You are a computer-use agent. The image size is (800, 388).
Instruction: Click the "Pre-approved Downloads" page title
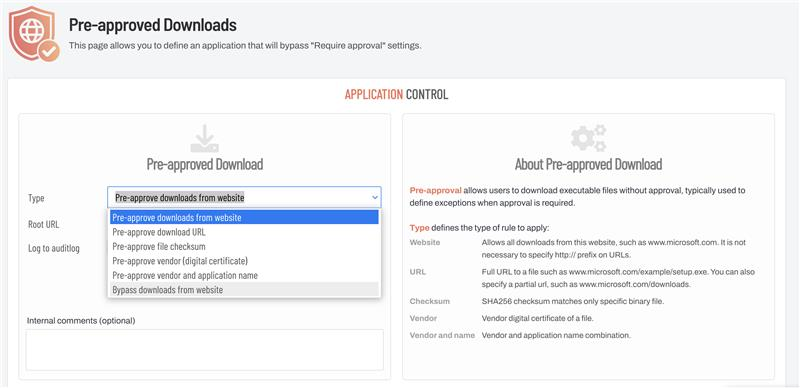pyautogui.click(x=153, y=25)
